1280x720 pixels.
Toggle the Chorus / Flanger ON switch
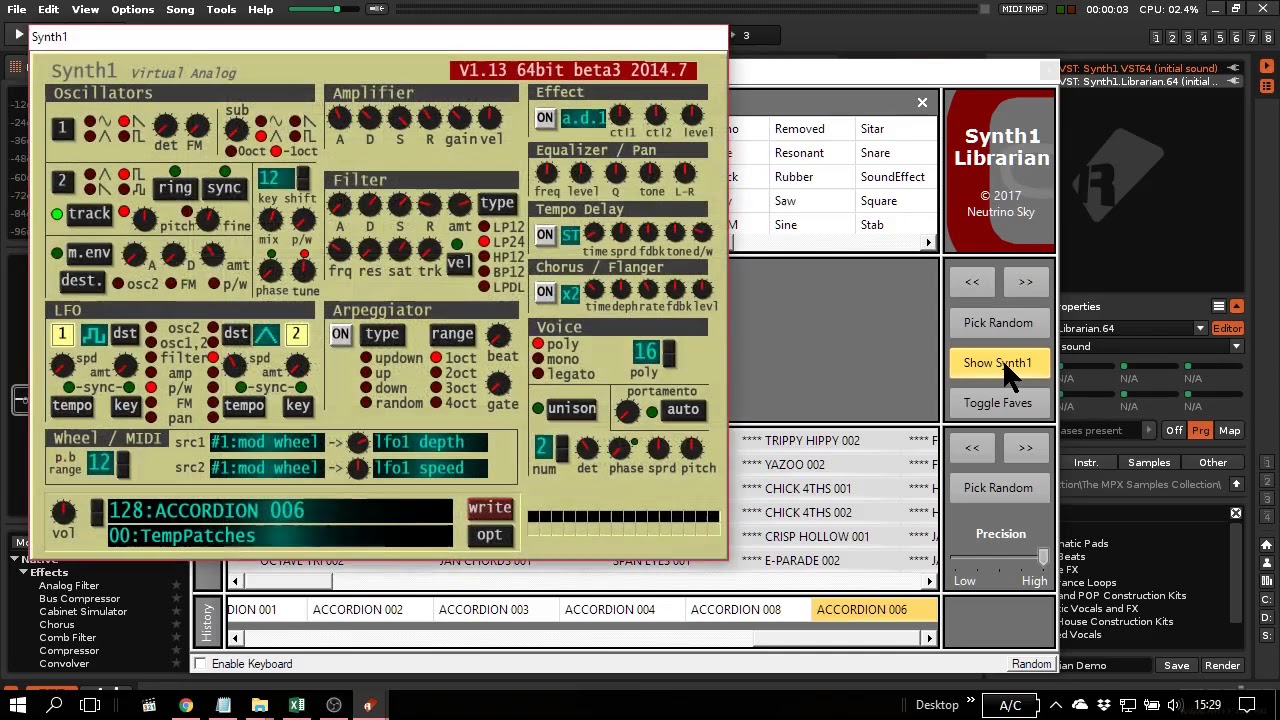coord(545,292)
